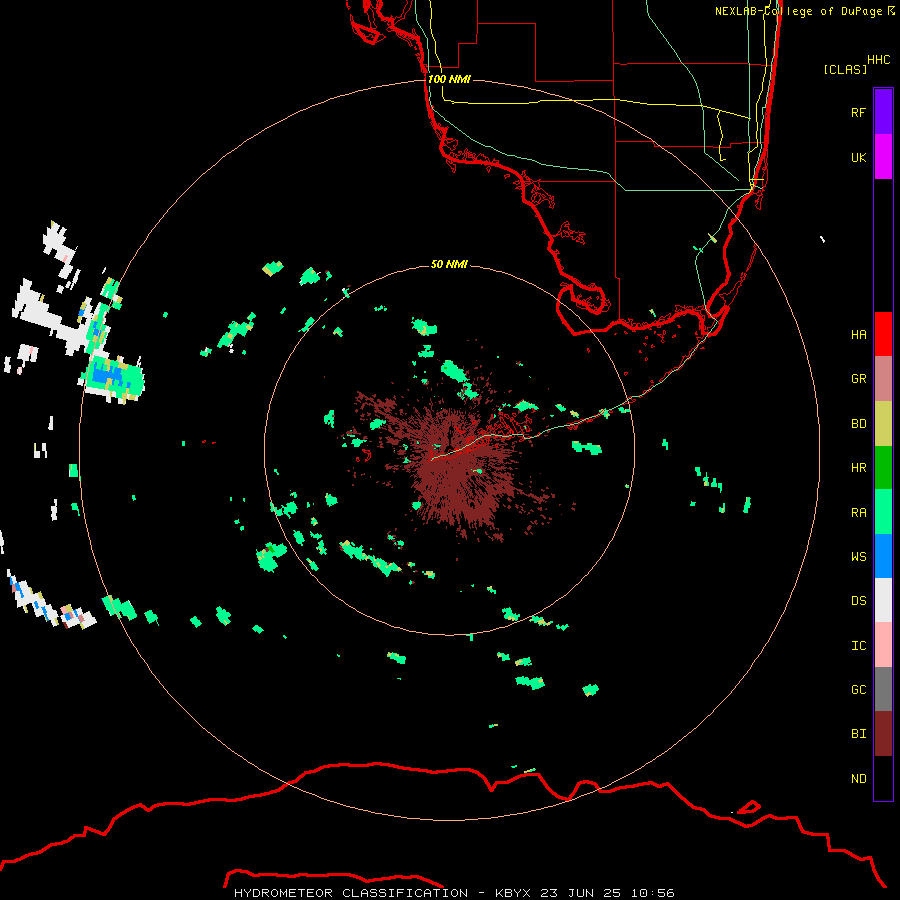Image resolution: width=900 pixels, height=900 pixels.
Task: Select the BI brown legend swatch
Action: click(883, 734)
